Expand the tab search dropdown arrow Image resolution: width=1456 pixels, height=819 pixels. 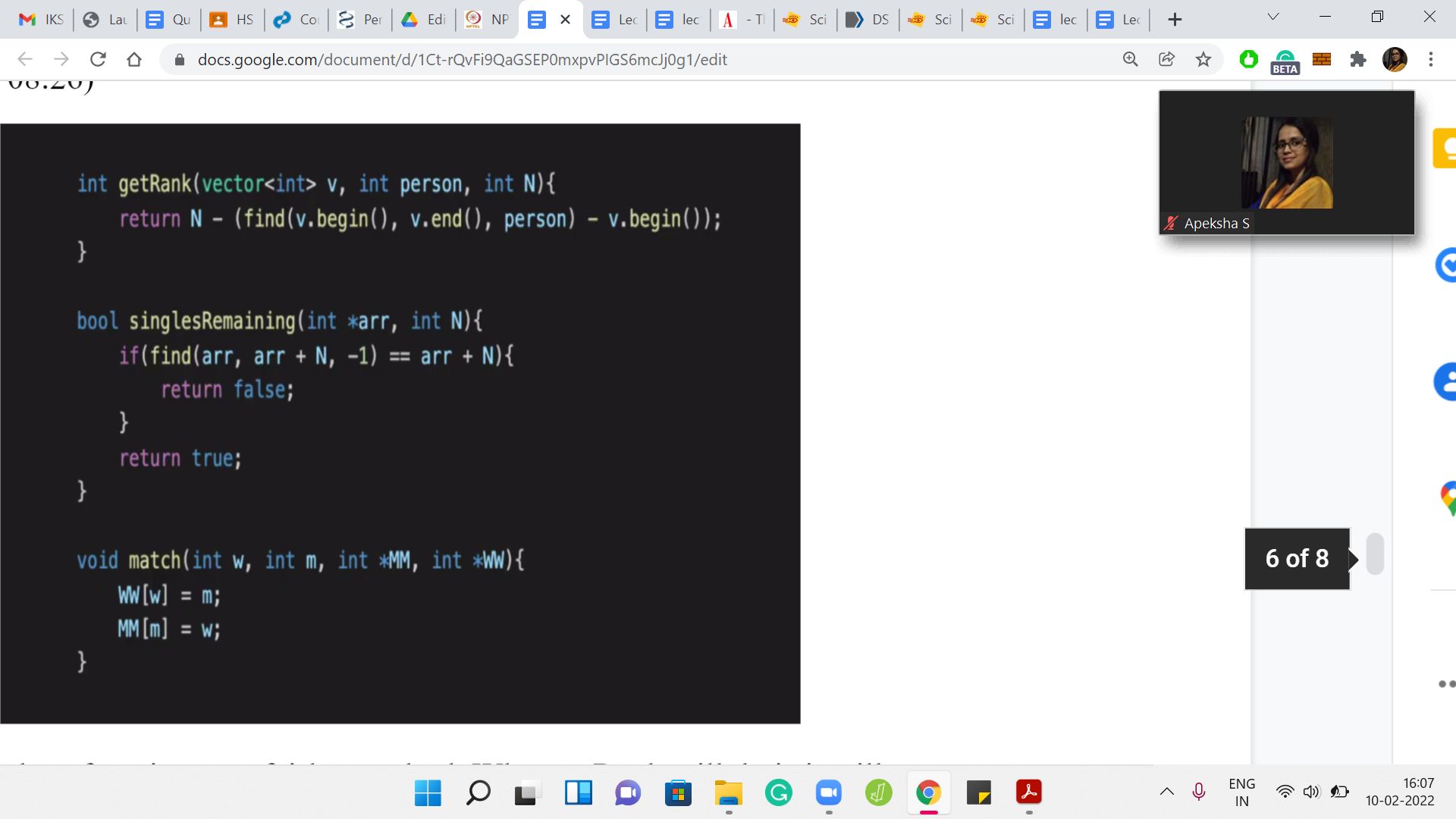1273,17
